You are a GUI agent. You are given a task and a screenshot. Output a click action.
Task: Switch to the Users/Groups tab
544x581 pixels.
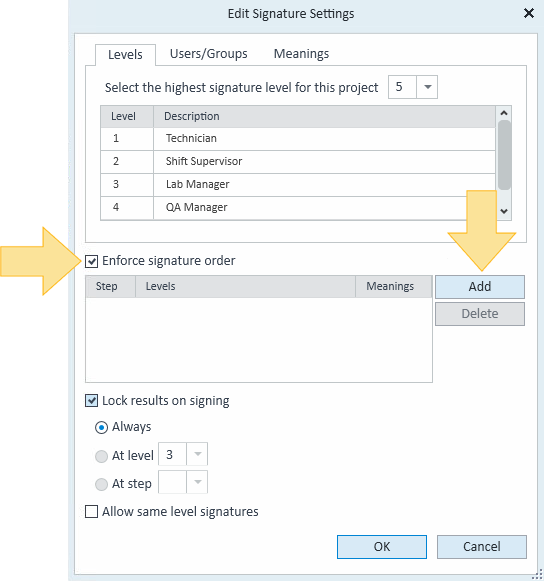209,54
